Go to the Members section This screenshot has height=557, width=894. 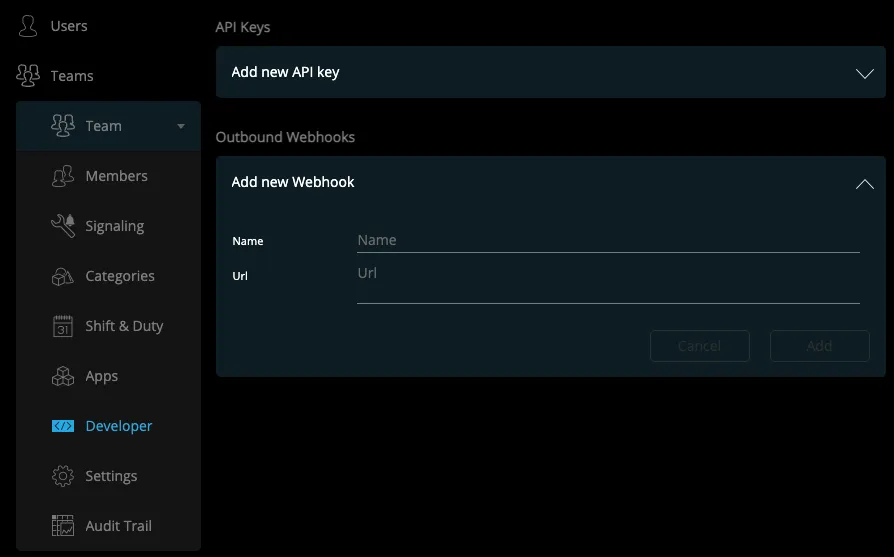(x=116, y=176)
